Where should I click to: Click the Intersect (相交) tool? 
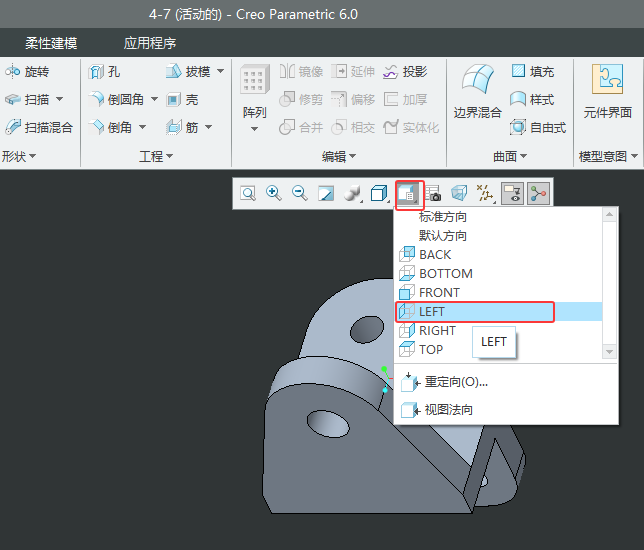click(x=353, y=127)
